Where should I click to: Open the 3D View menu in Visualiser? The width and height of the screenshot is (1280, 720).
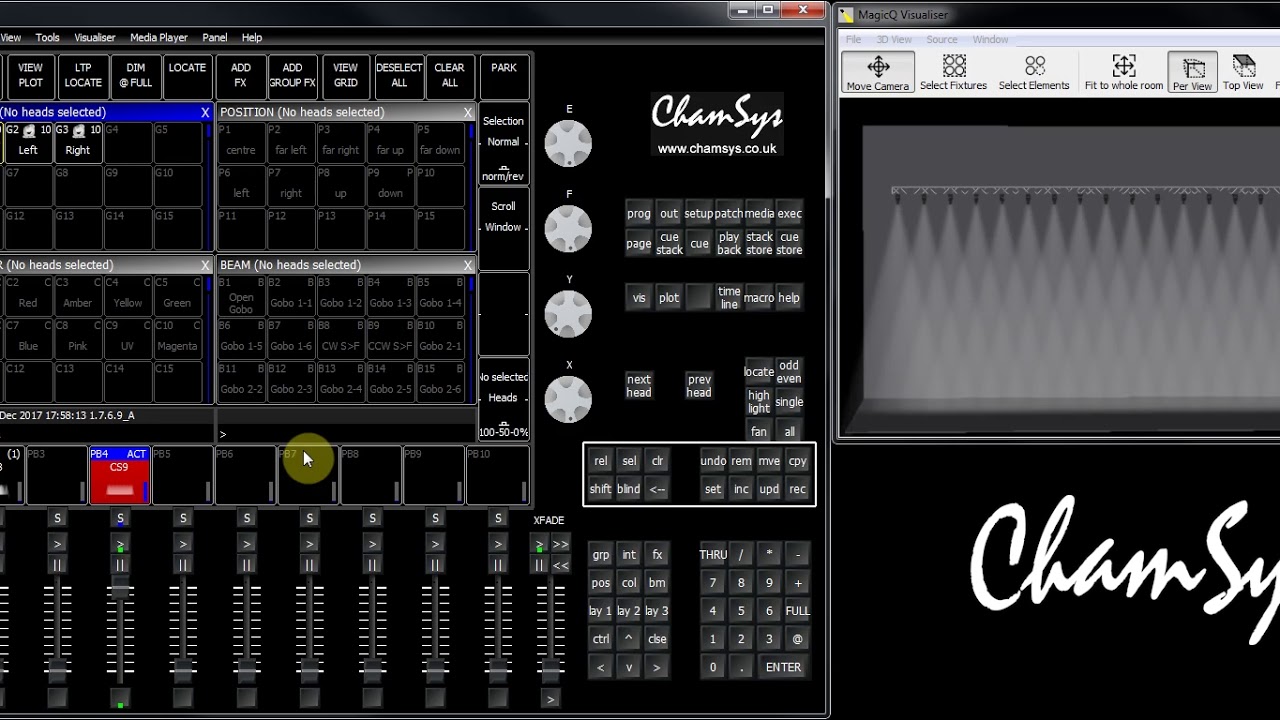[x=894, y=40]
